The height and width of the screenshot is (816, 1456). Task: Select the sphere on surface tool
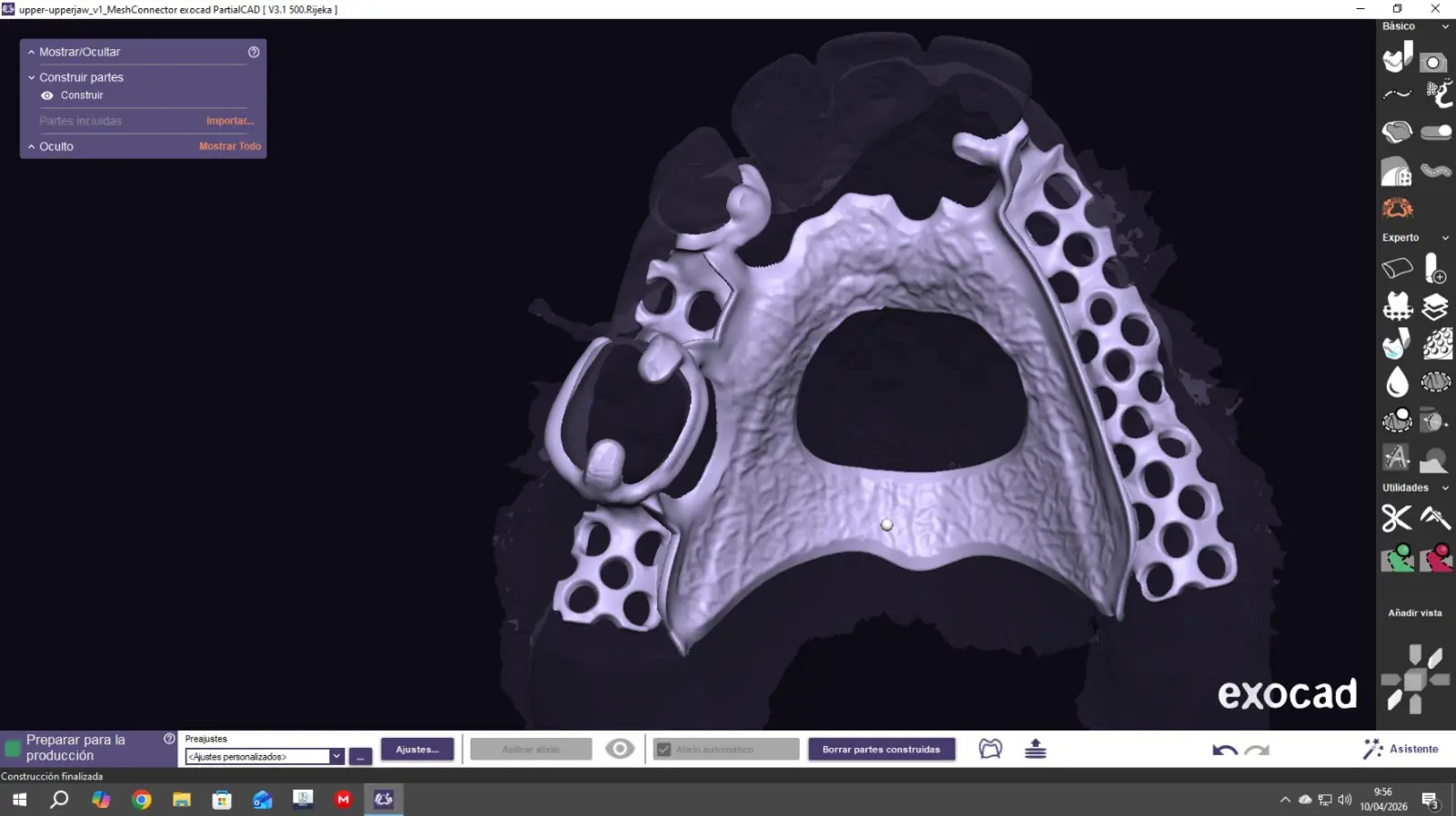(x=1397, y=421)
